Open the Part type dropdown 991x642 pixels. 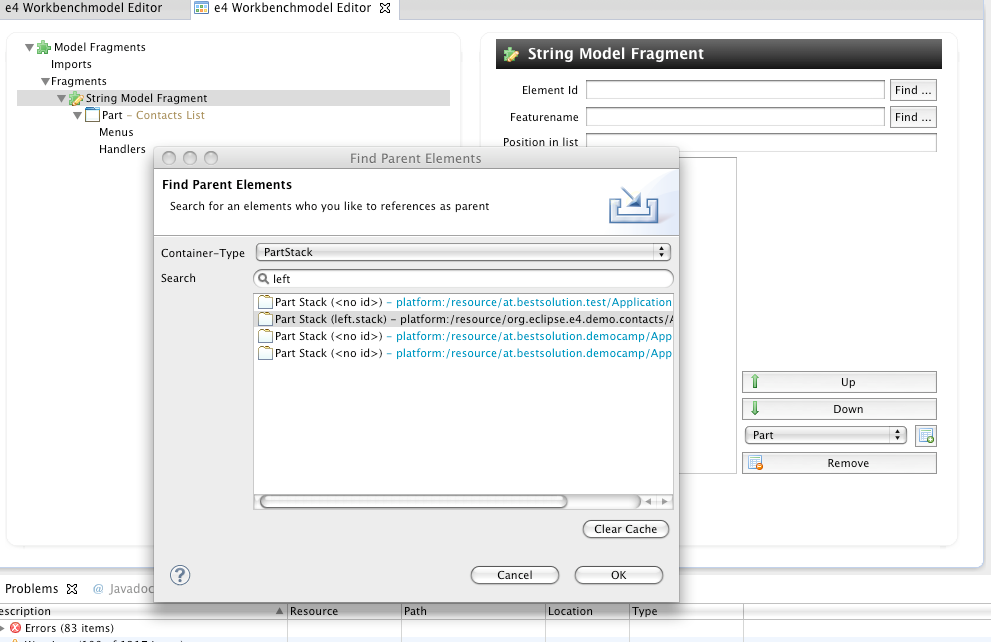[x=825, y=435]
